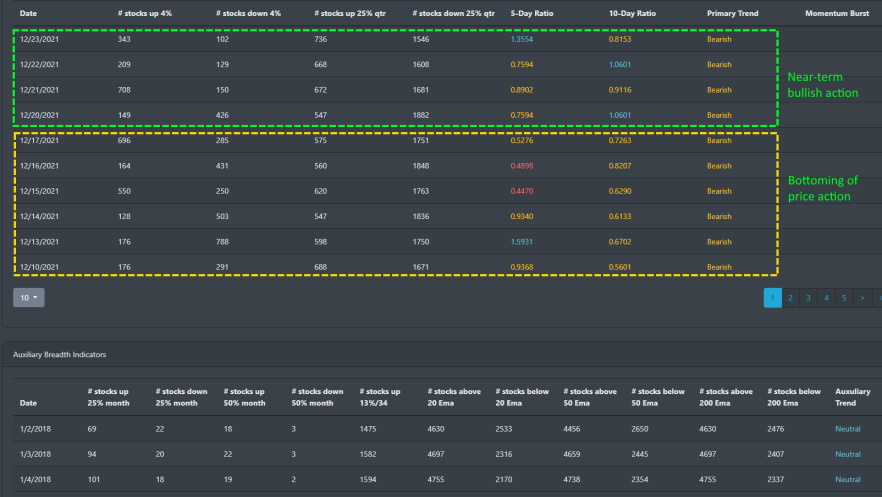Click 5-Day Ratio value 0.8902
The width and height of the screenshot is (882, 497).
(x=521, y=89)
